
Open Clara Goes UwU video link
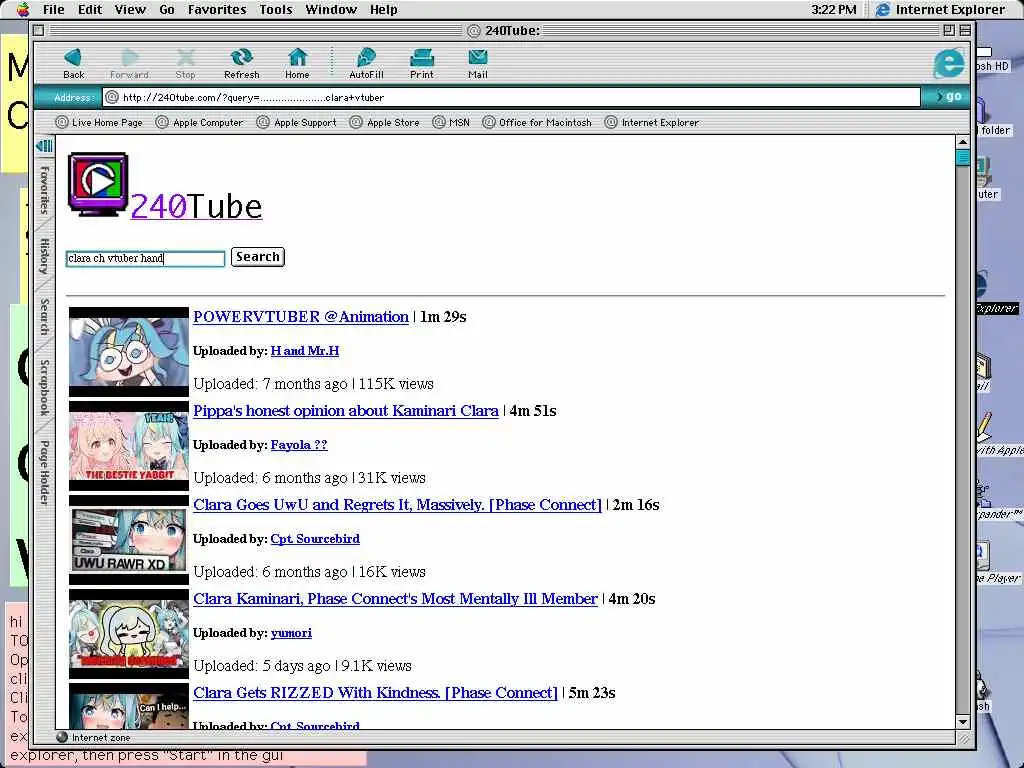398,505
